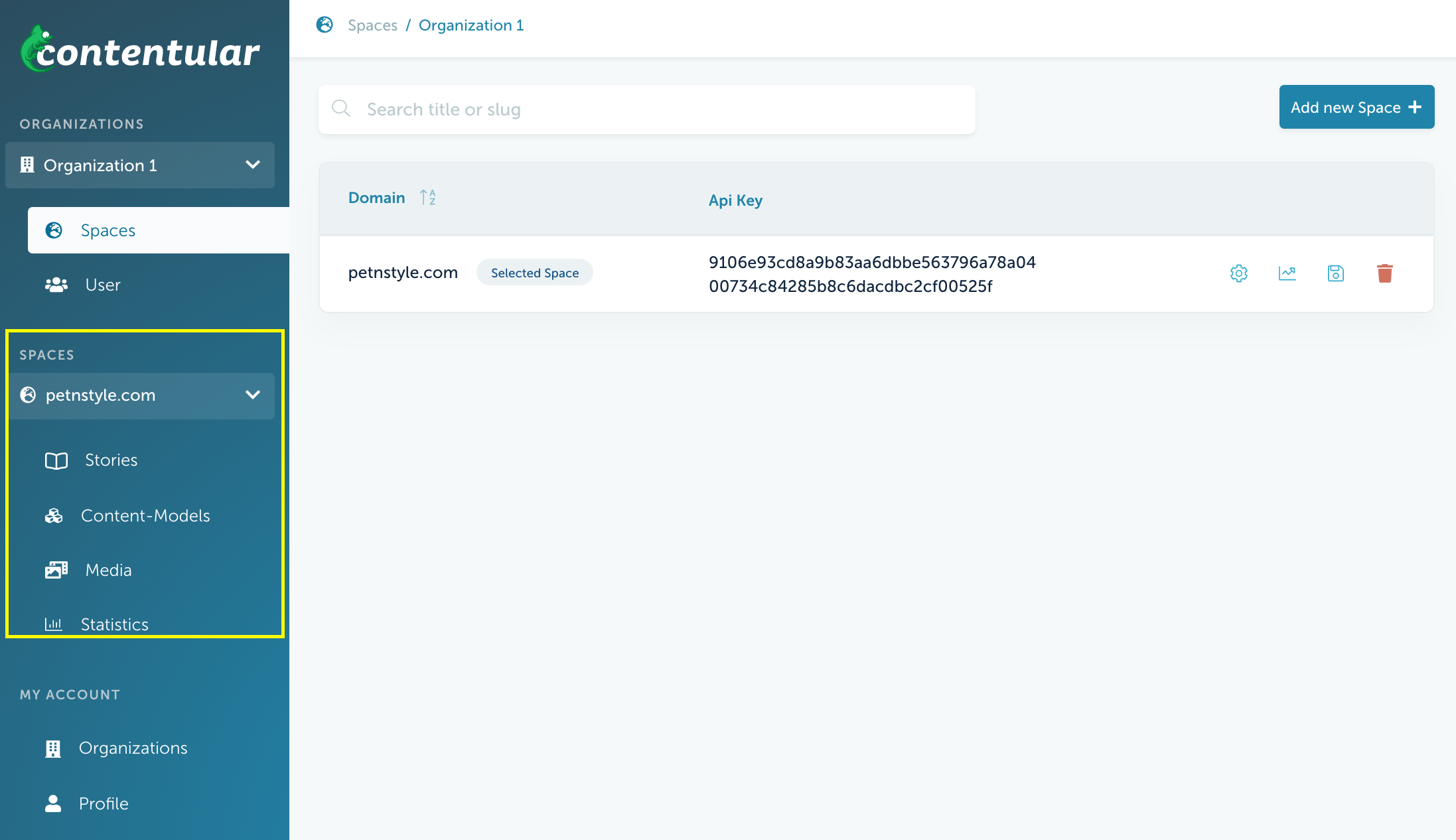Click Spaces breadcrumb link

click(x=372, y=25)
